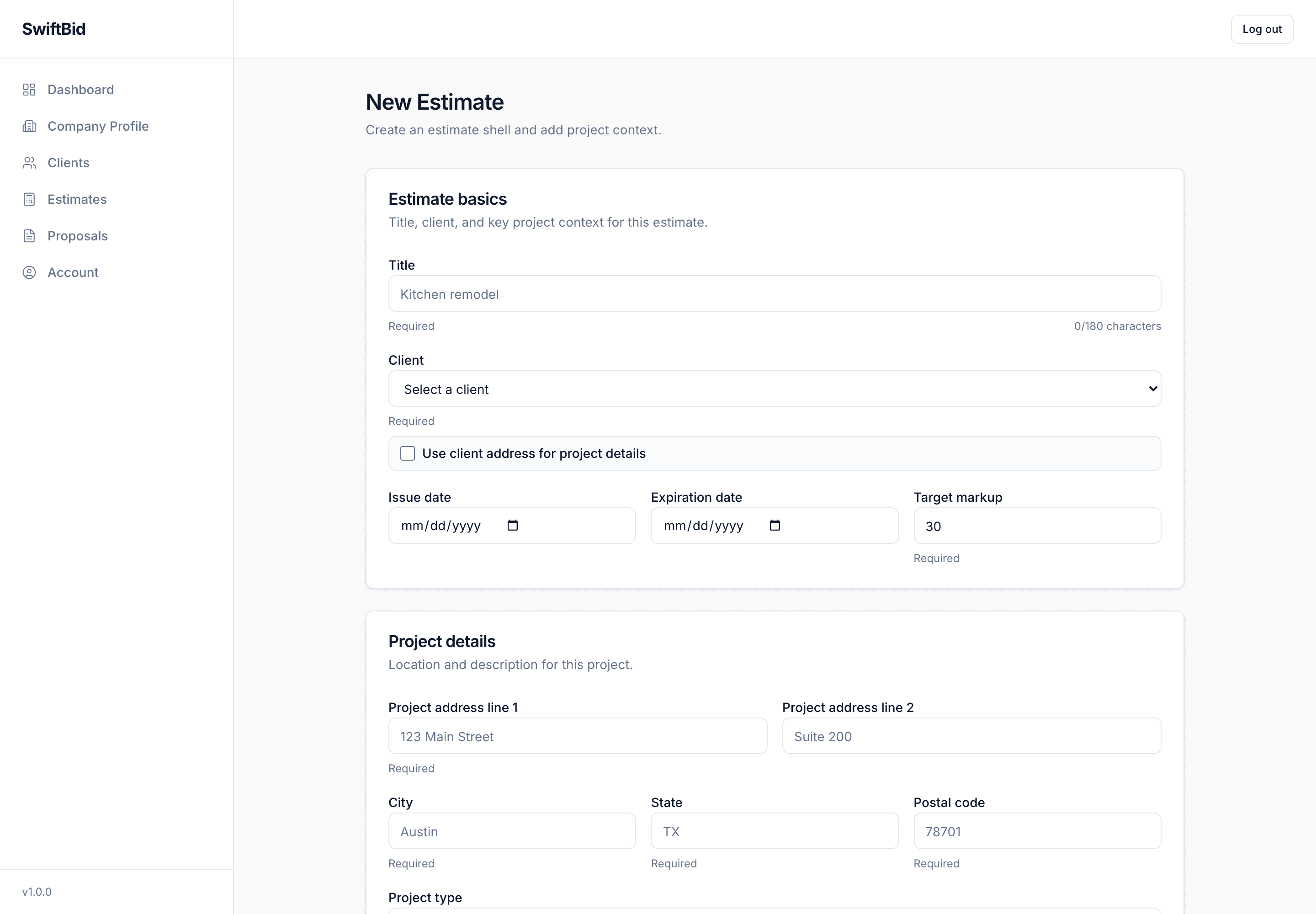Click the Estimate basics heading

click(x=447, y=199)
